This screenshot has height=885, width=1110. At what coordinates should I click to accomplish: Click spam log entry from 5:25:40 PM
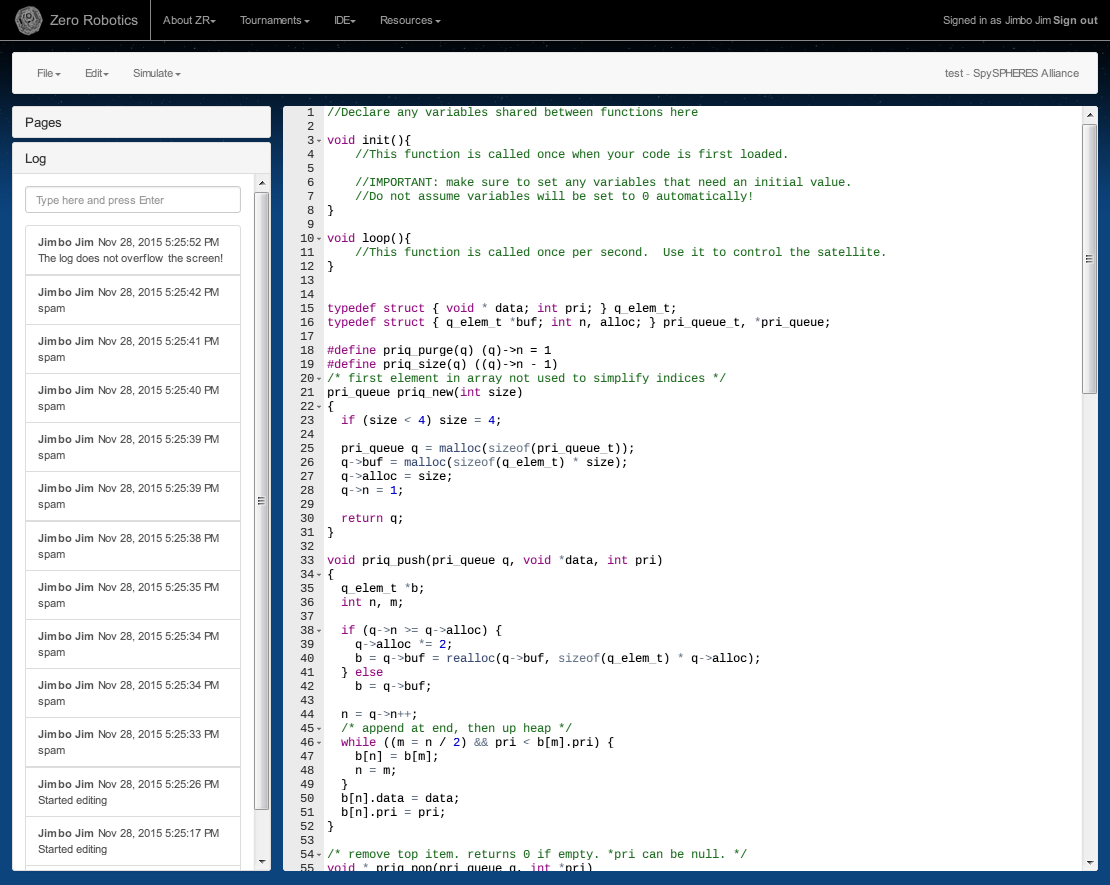pos(133,398)
